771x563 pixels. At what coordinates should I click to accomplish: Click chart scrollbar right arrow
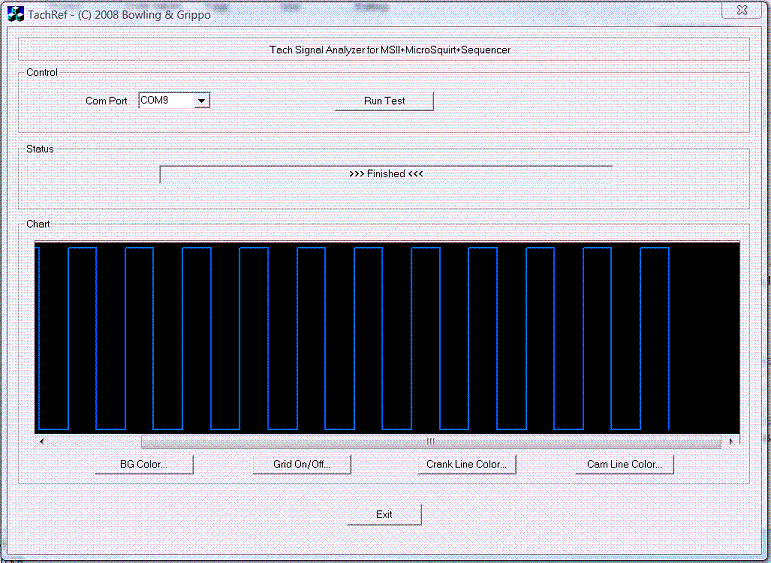(x=731, y=442)
